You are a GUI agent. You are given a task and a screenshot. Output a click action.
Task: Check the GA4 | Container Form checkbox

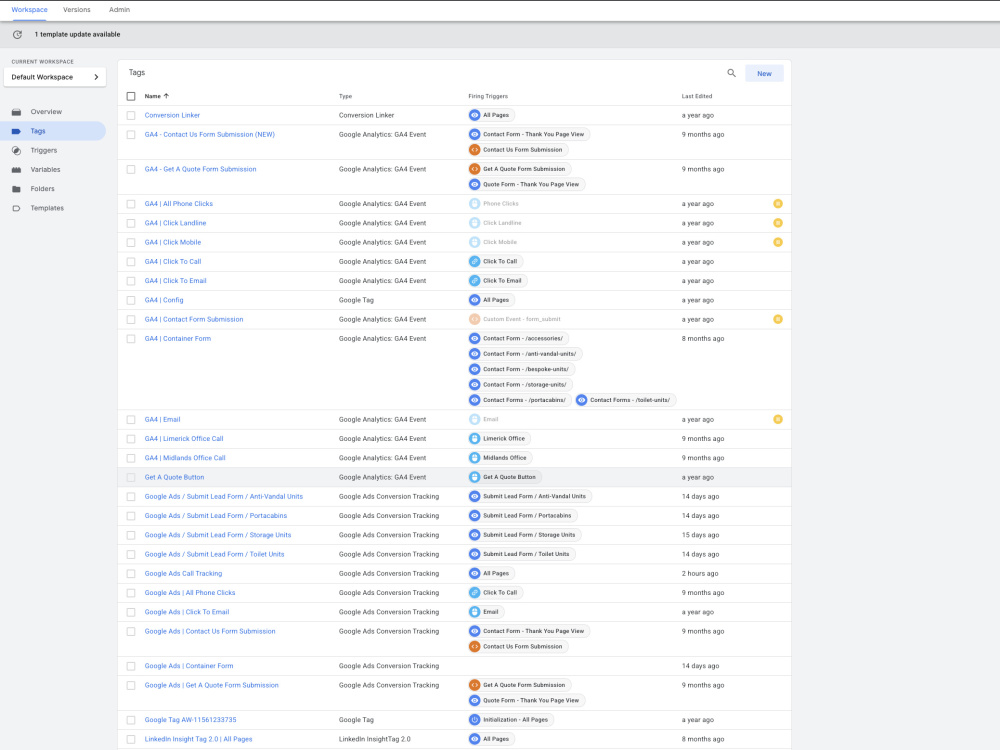[131, 339]
